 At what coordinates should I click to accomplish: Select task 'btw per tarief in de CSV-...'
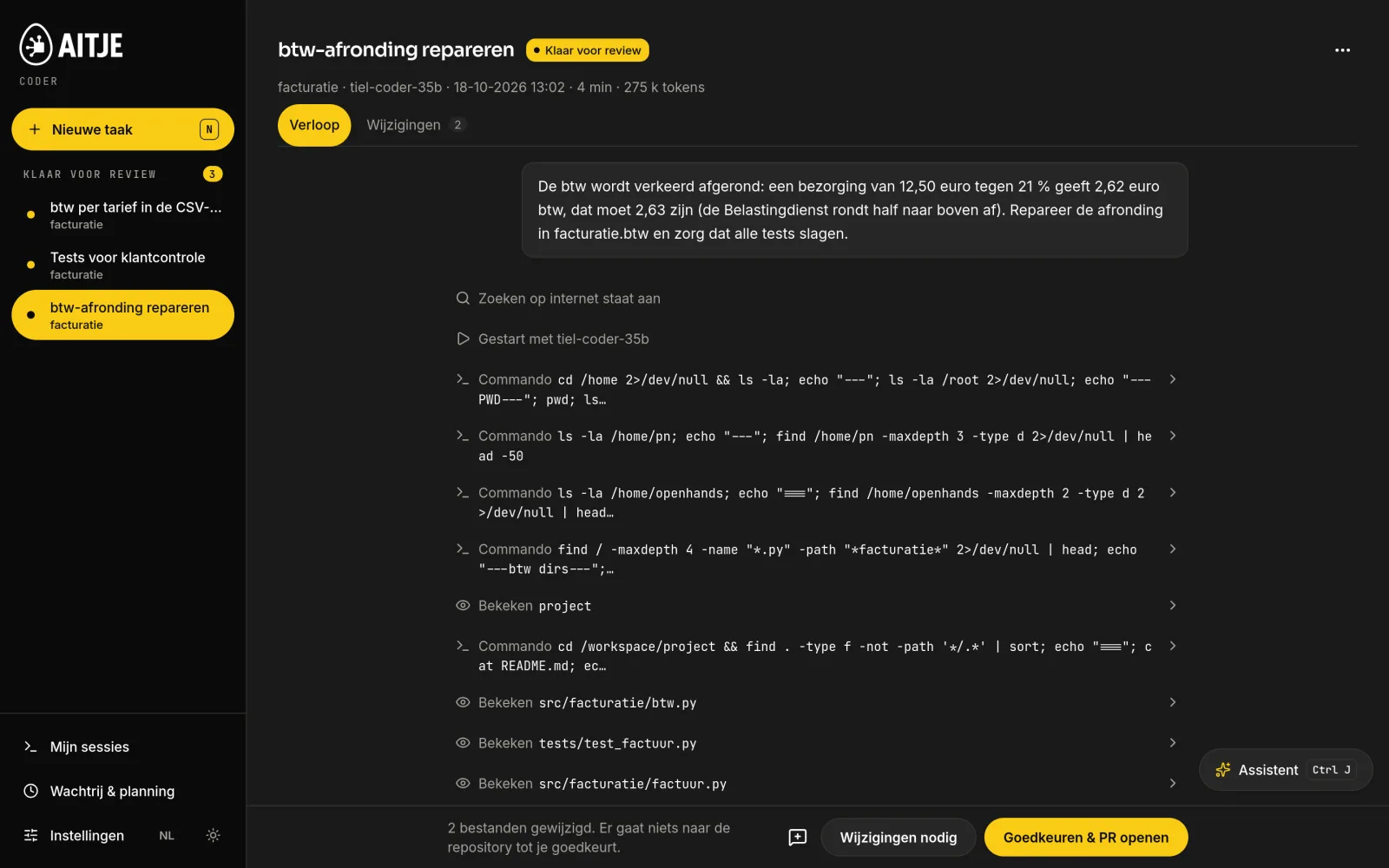[x=122, y=214]
